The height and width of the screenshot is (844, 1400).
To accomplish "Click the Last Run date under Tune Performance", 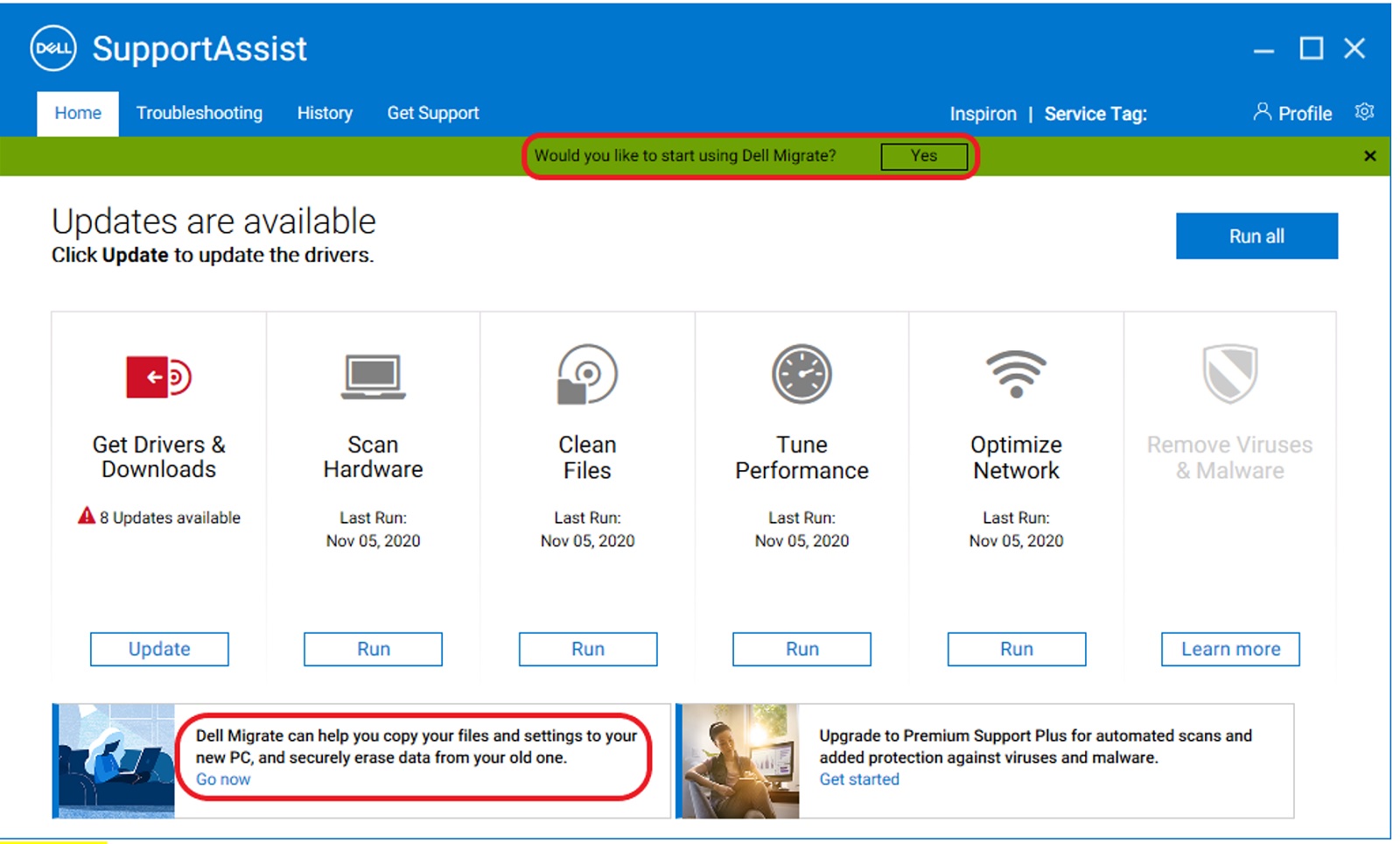I will click(802, 541).
